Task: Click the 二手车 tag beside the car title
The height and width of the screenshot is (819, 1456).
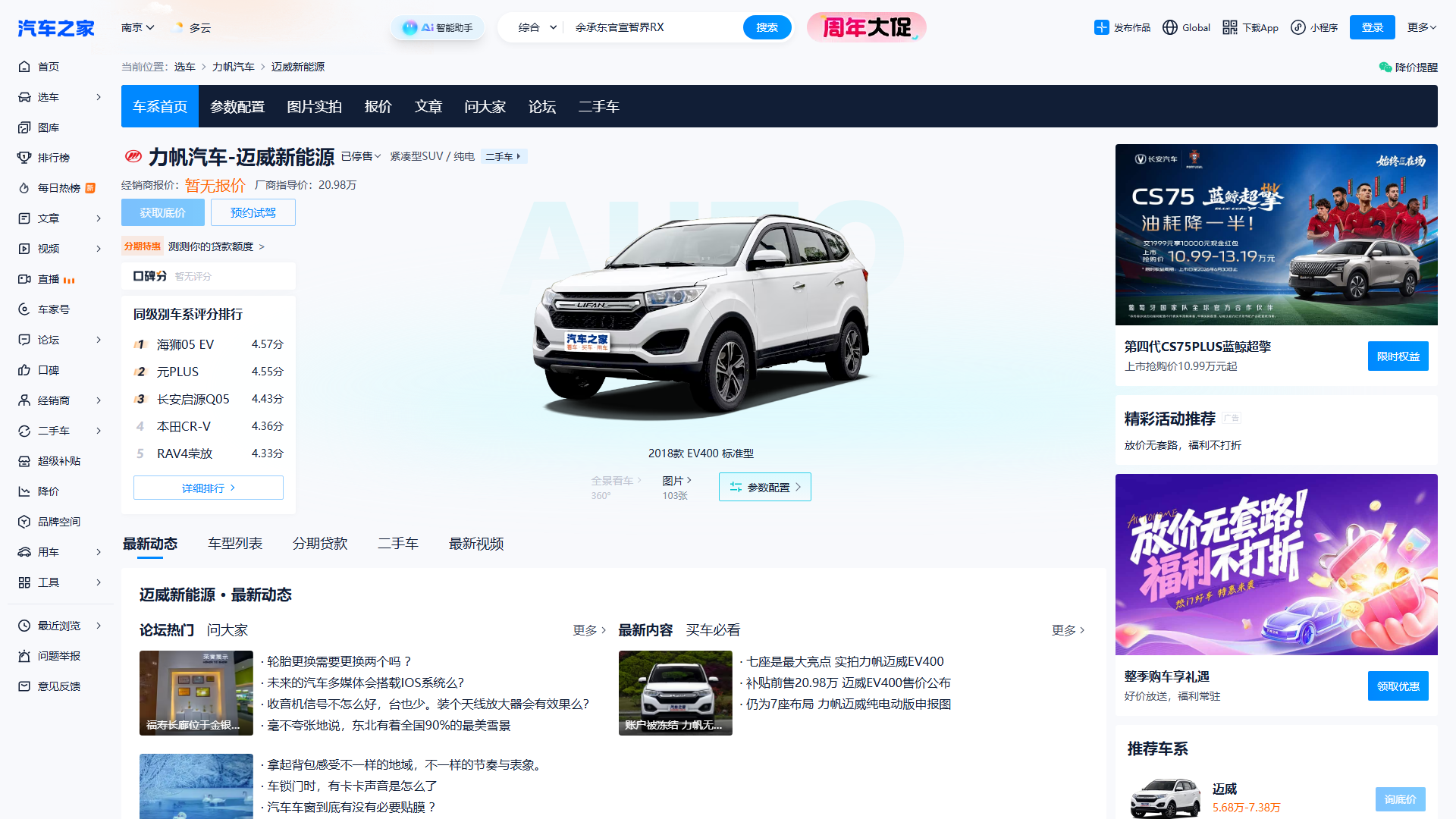Action: (x=504, y=156)
